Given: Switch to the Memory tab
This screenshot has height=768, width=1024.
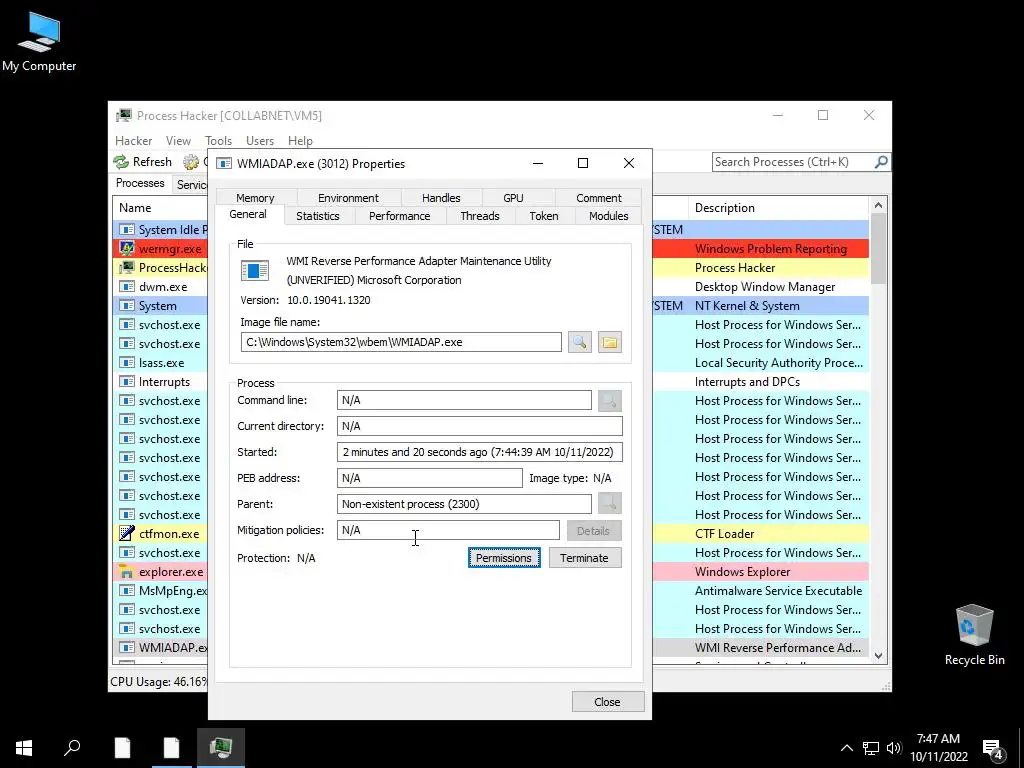Looking at the screenshot, I should tap(255, 198).
